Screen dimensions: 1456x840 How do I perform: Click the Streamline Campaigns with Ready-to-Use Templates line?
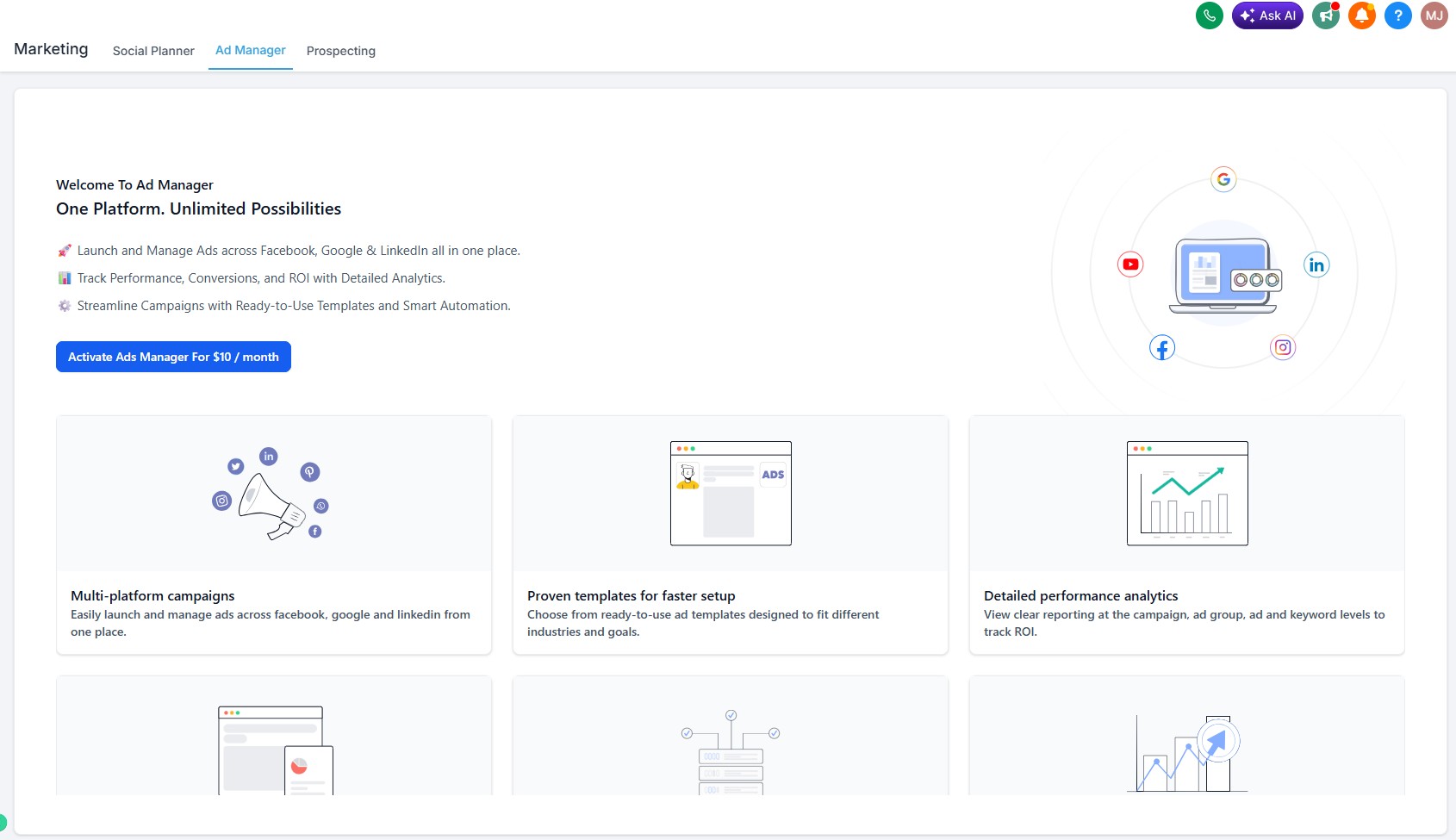tap(294, 306)
